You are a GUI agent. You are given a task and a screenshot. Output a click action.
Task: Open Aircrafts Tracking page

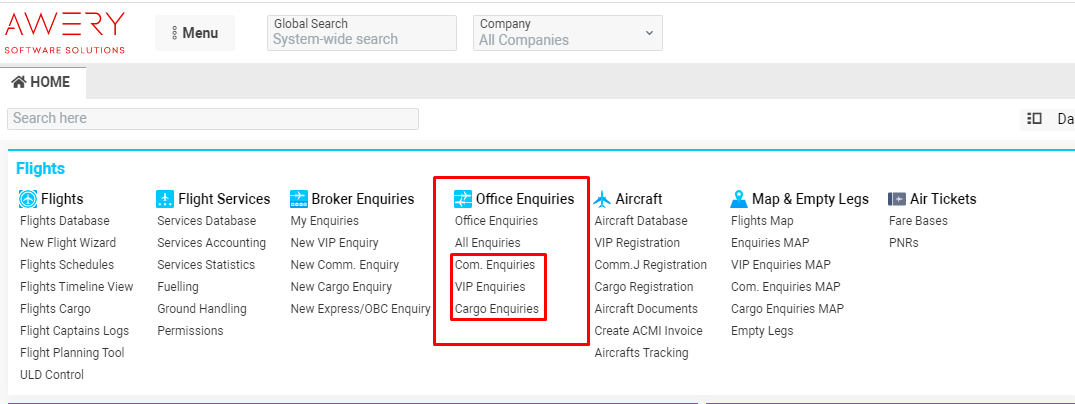(x=641, y=353)
